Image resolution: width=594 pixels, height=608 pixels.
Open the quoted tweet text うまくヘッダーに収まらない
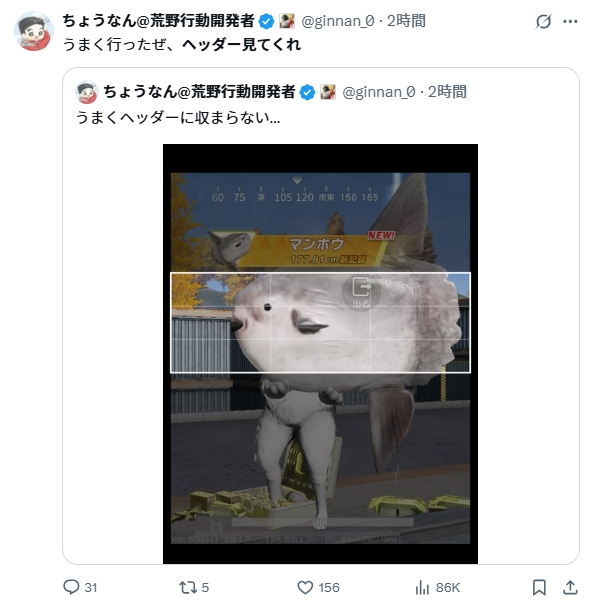[x=178, y=117]
